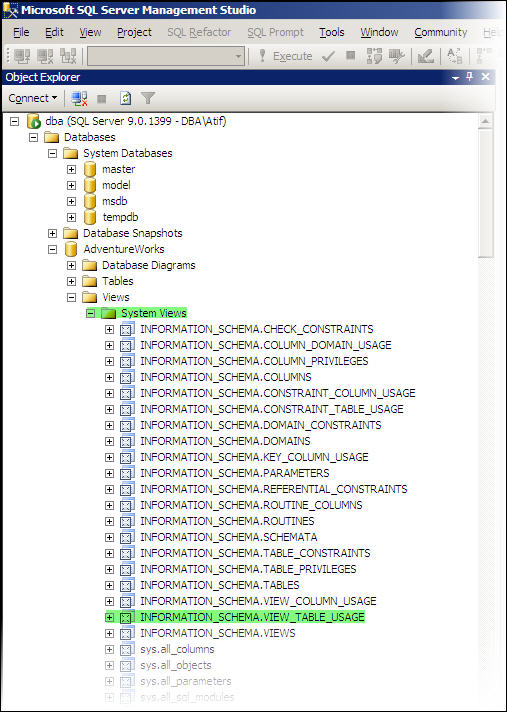Click the Views folder icon
Image resolution: width=507 pixels, height=712 pixels.
pos(90,297)
